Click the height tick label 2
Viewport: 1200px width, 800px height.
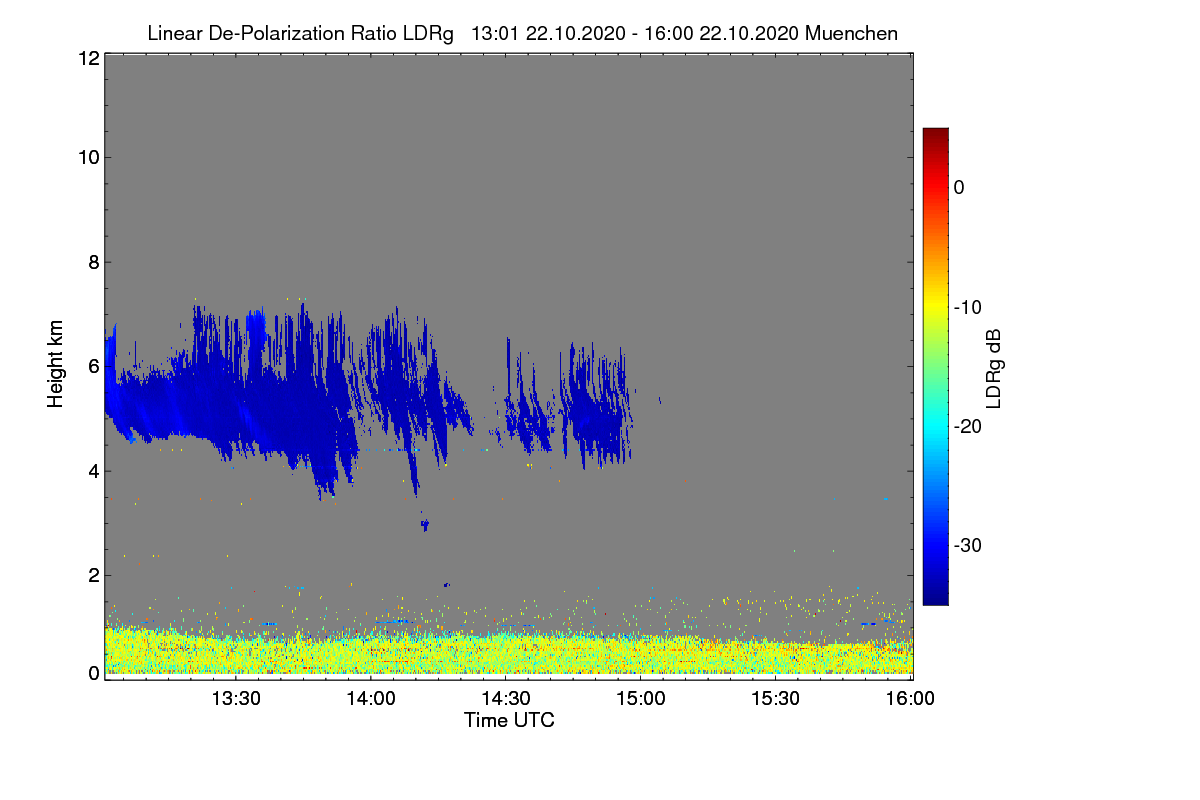pos(93,575)
